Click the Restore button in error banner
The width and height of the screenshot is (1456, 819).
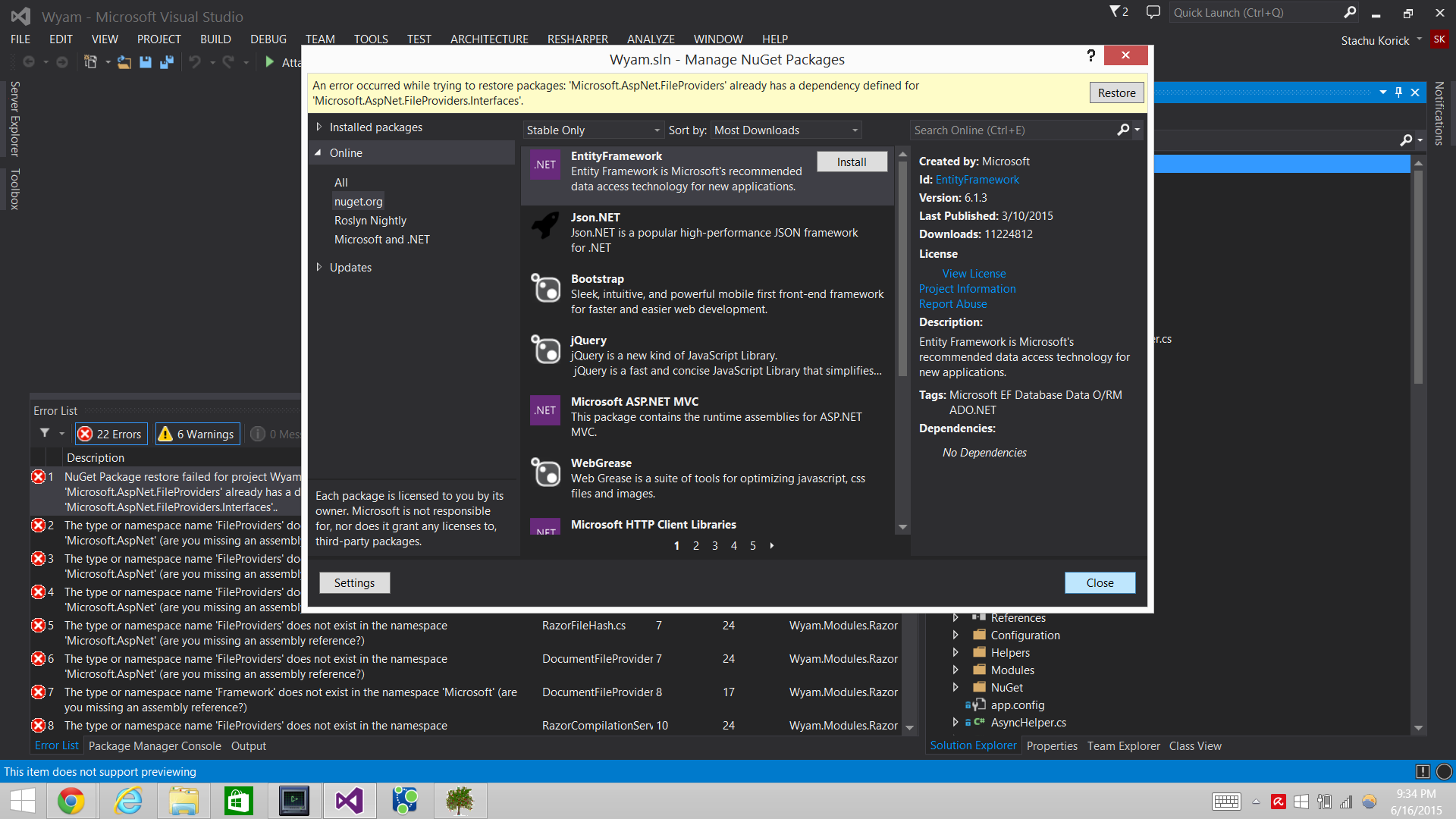1117,93
